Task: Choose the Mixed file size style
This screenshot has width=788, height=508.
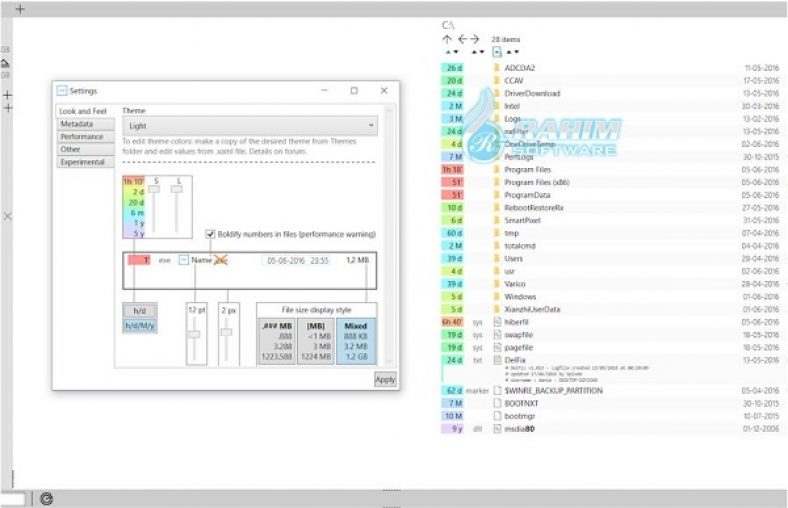Action: tap(356, 341)
